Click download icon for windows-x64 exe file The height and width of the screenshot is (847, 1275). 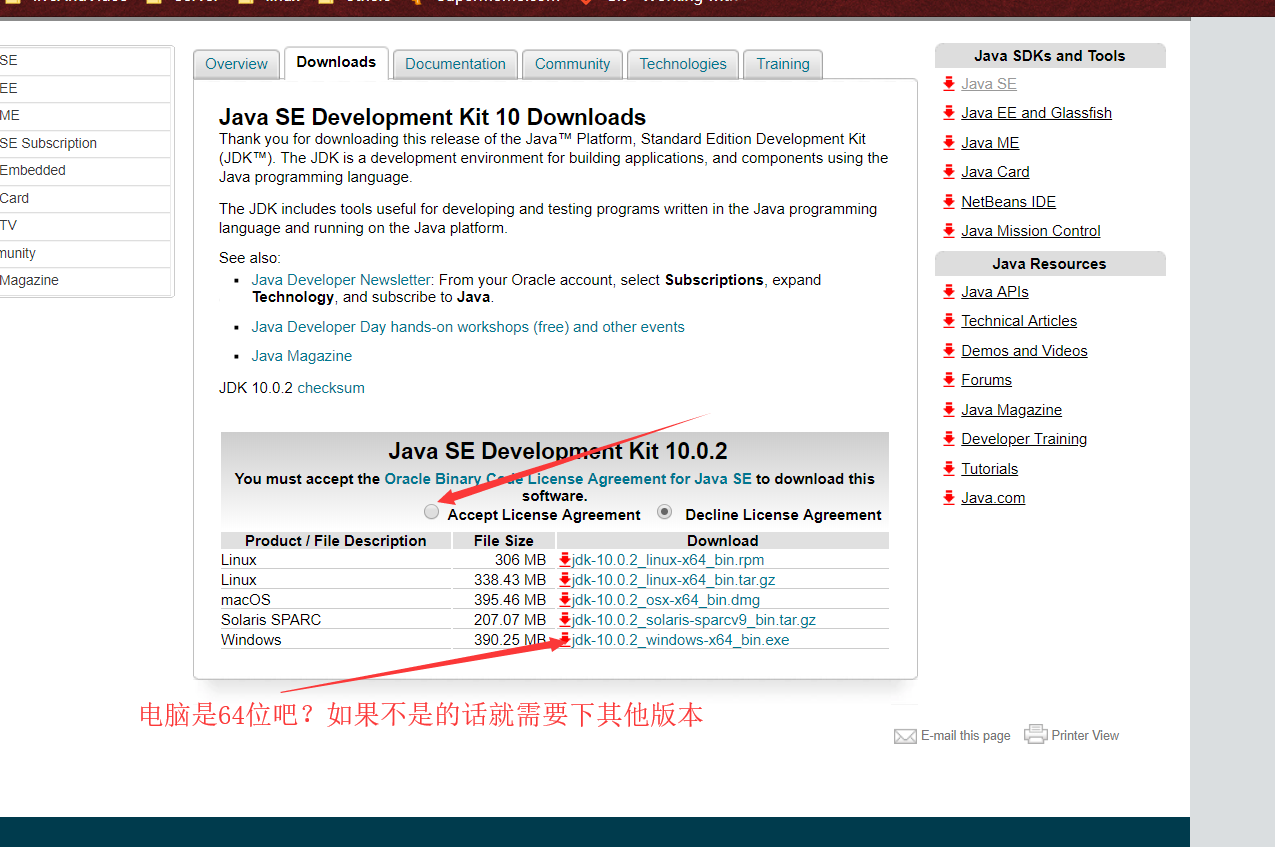click(565, 640)
